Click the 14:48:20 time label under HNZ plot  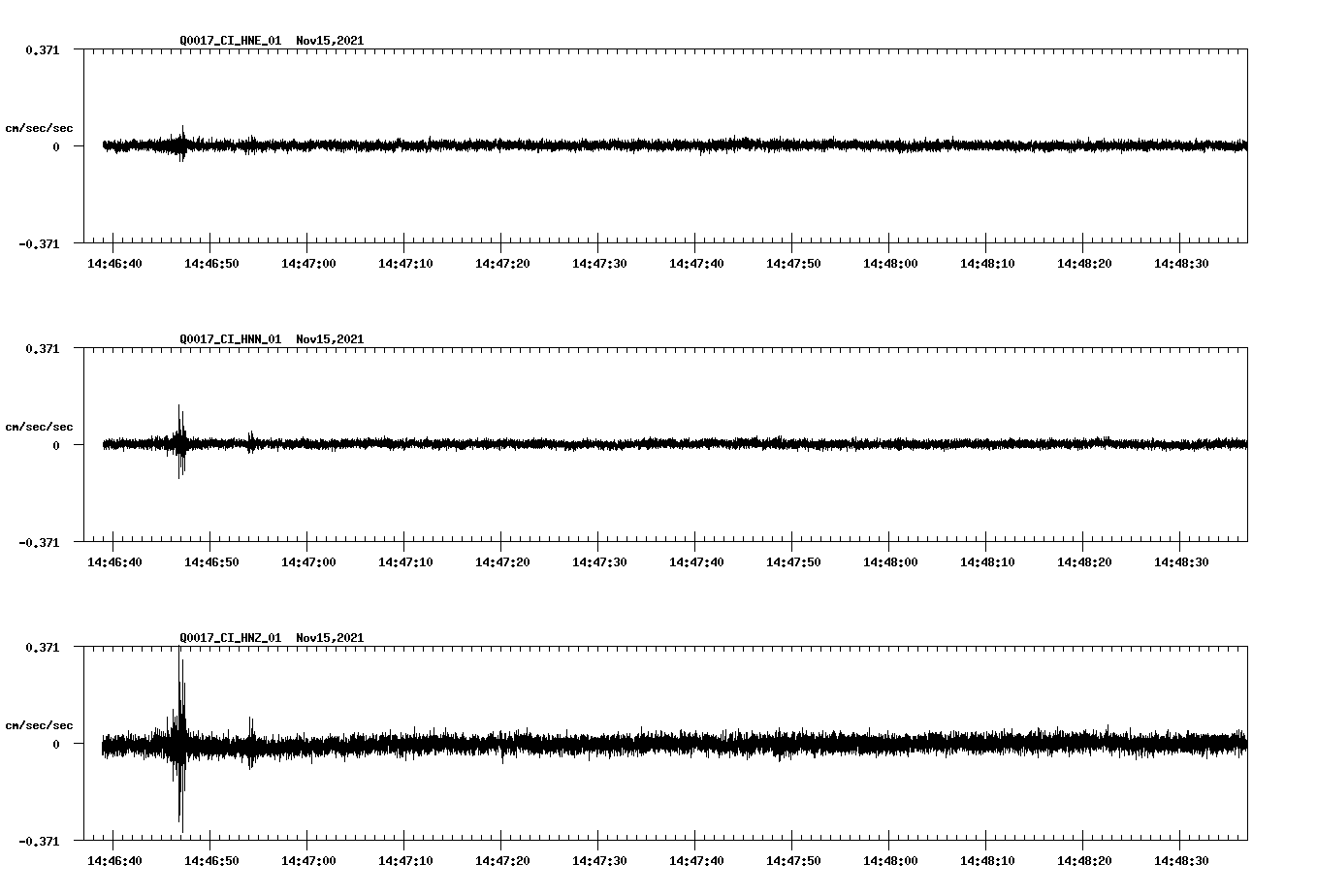1084,861
